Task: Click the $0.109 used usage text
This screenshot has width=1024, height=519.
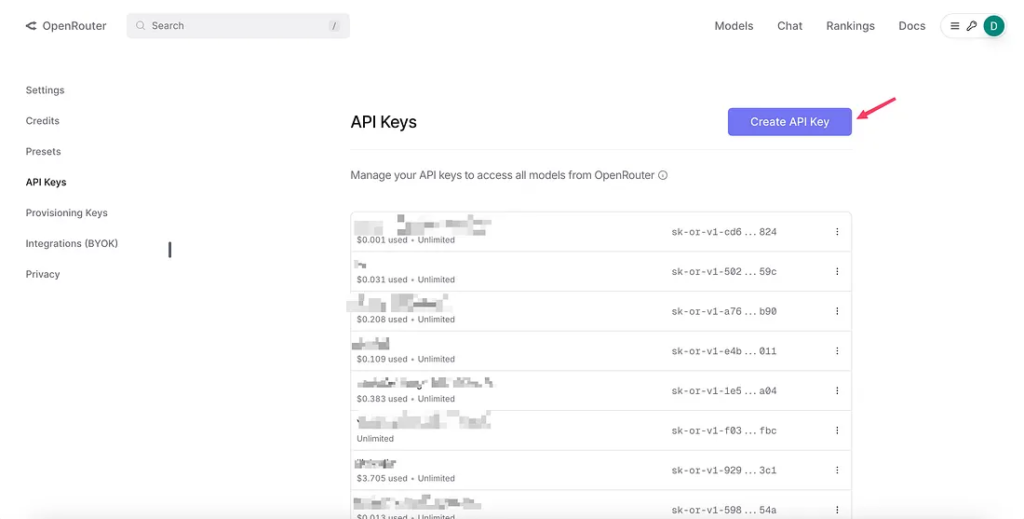Action: (x=382, y=359)
